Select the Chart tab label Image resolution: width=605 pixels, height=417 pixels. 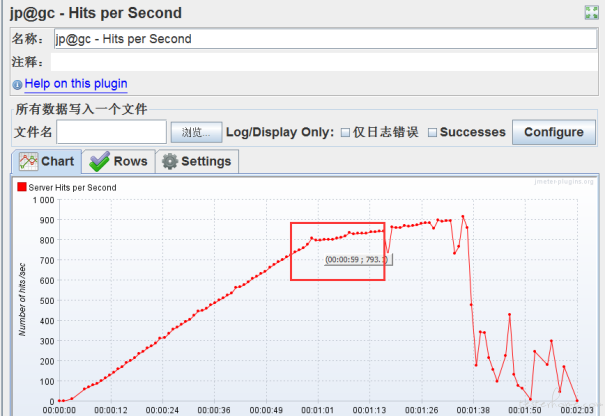pos(57,162)
